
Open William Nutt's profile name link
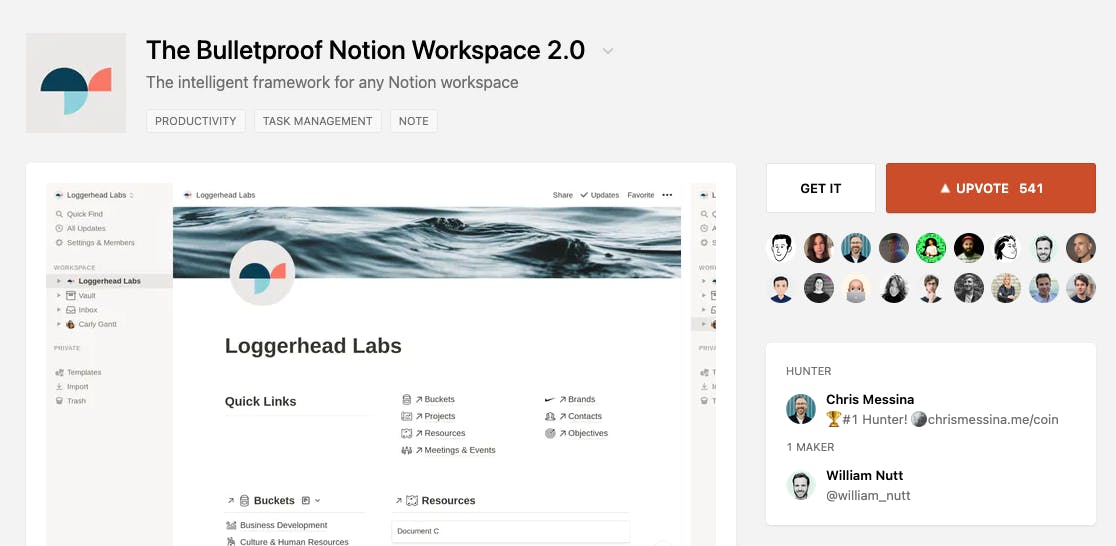click(x=864, y=476)
